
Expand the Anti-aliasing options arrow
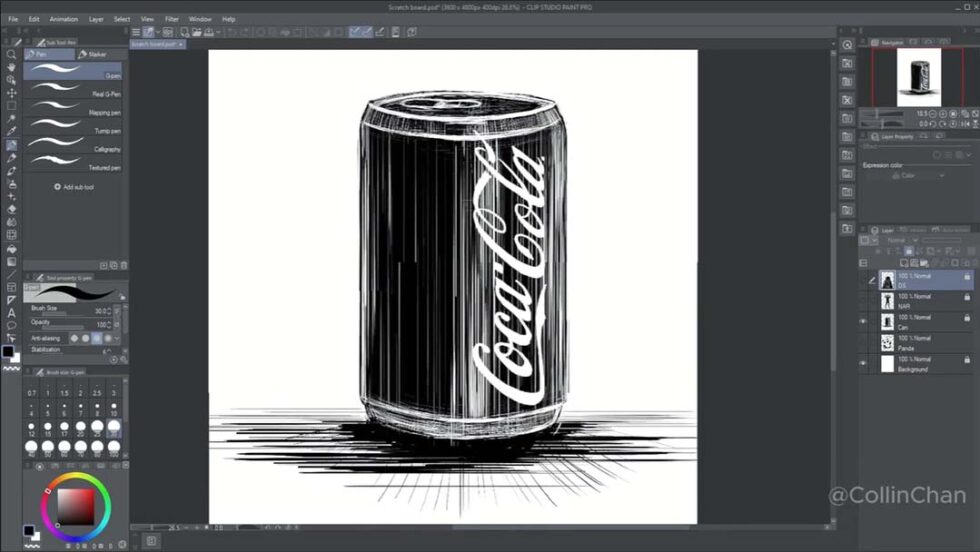(117, 338)
